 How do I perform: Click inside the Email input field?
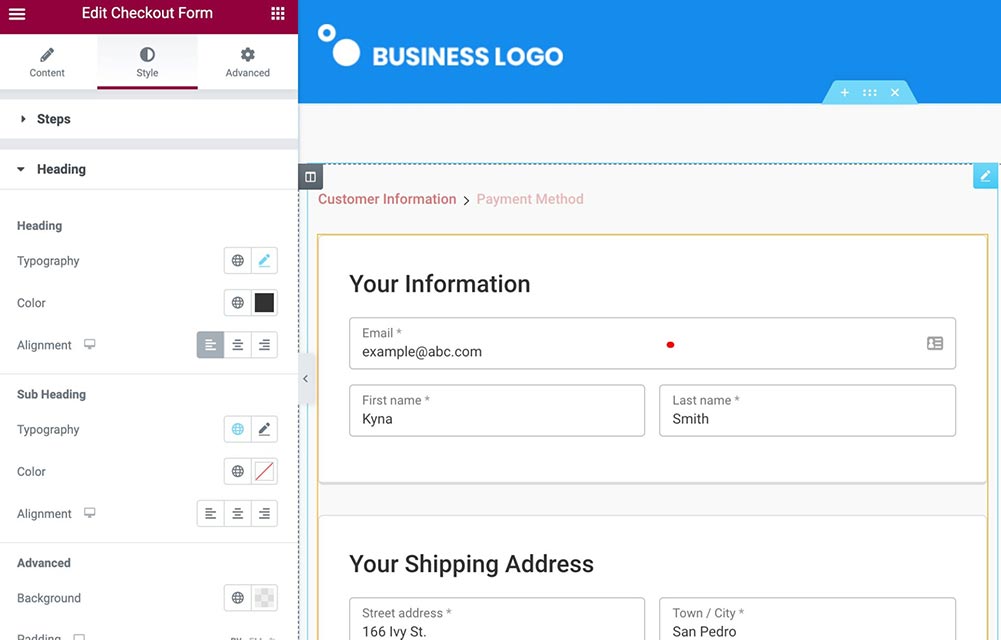(x=500, y=352)
